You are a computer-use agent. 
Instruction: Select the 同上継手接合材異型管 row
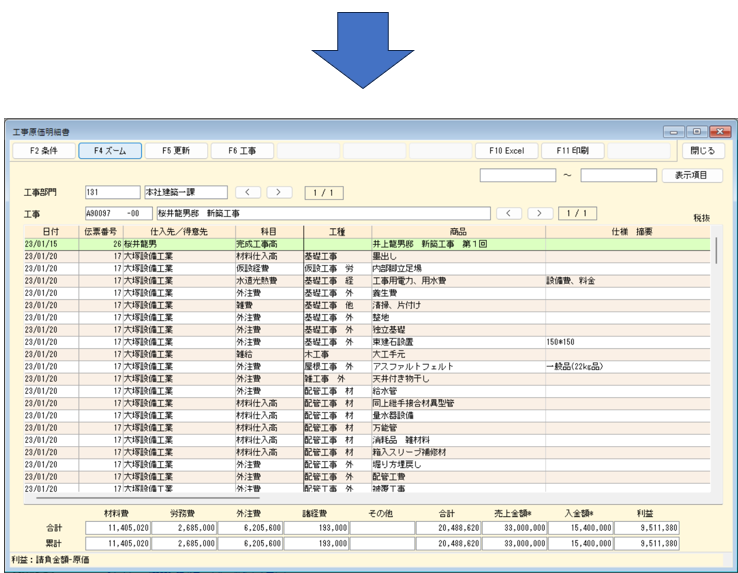tap(367, 403)
